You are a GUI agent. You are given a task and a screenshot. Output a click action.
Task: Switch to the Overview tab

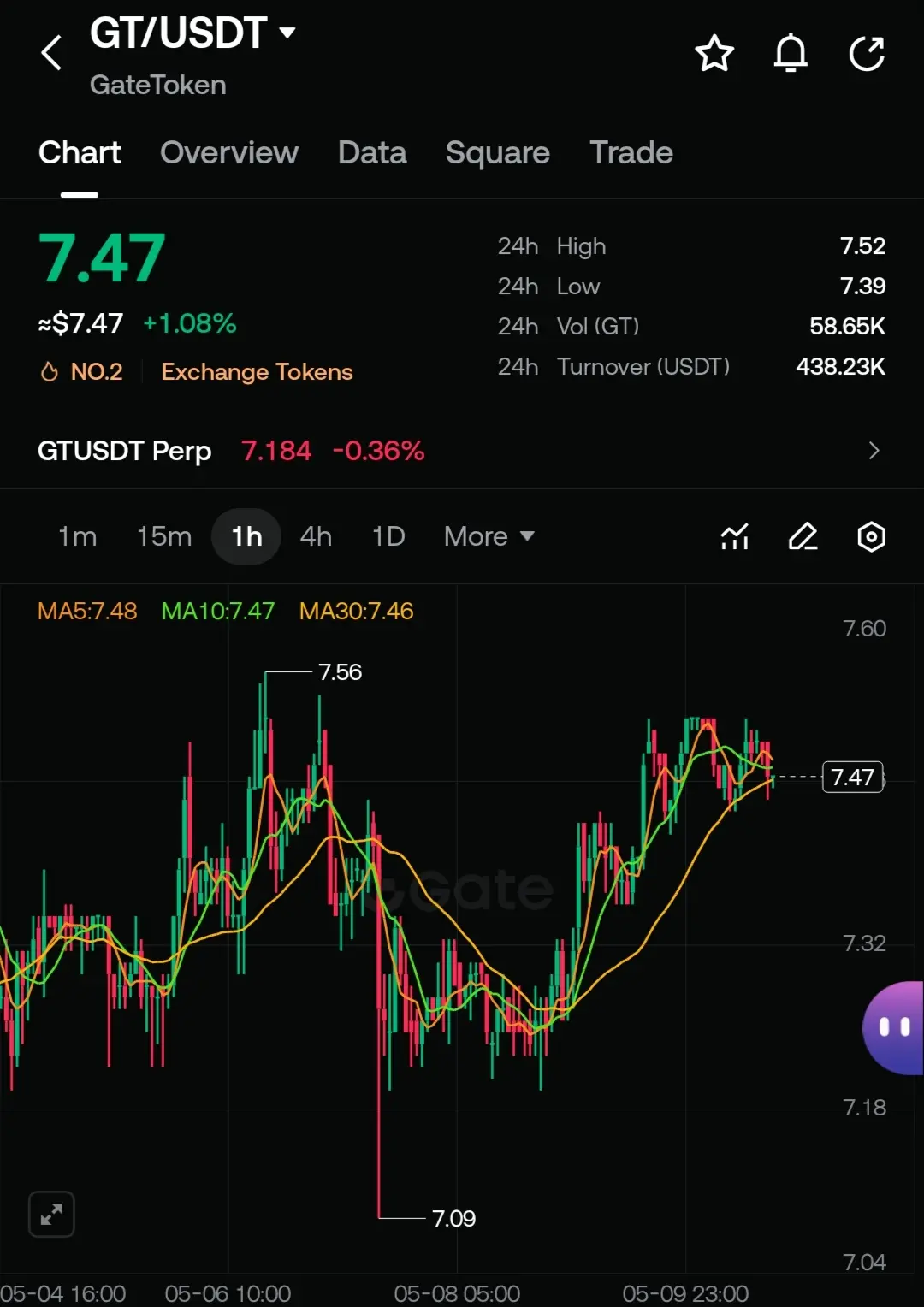(229, 152)
